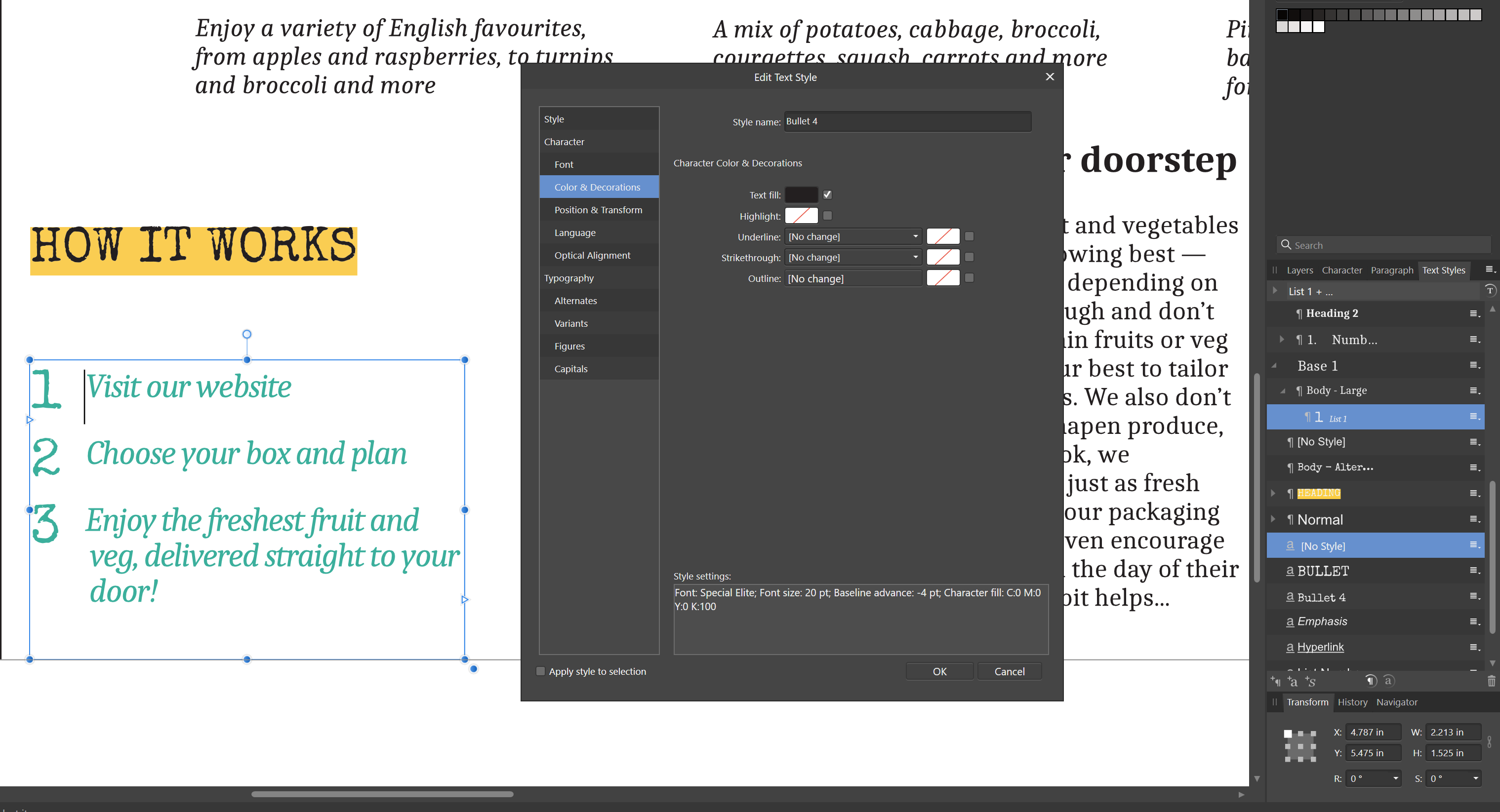The image size is (1500, 812).
Task: Enable the Underline color checkbox
Action: pyautogui.click(x=969, y=236)
